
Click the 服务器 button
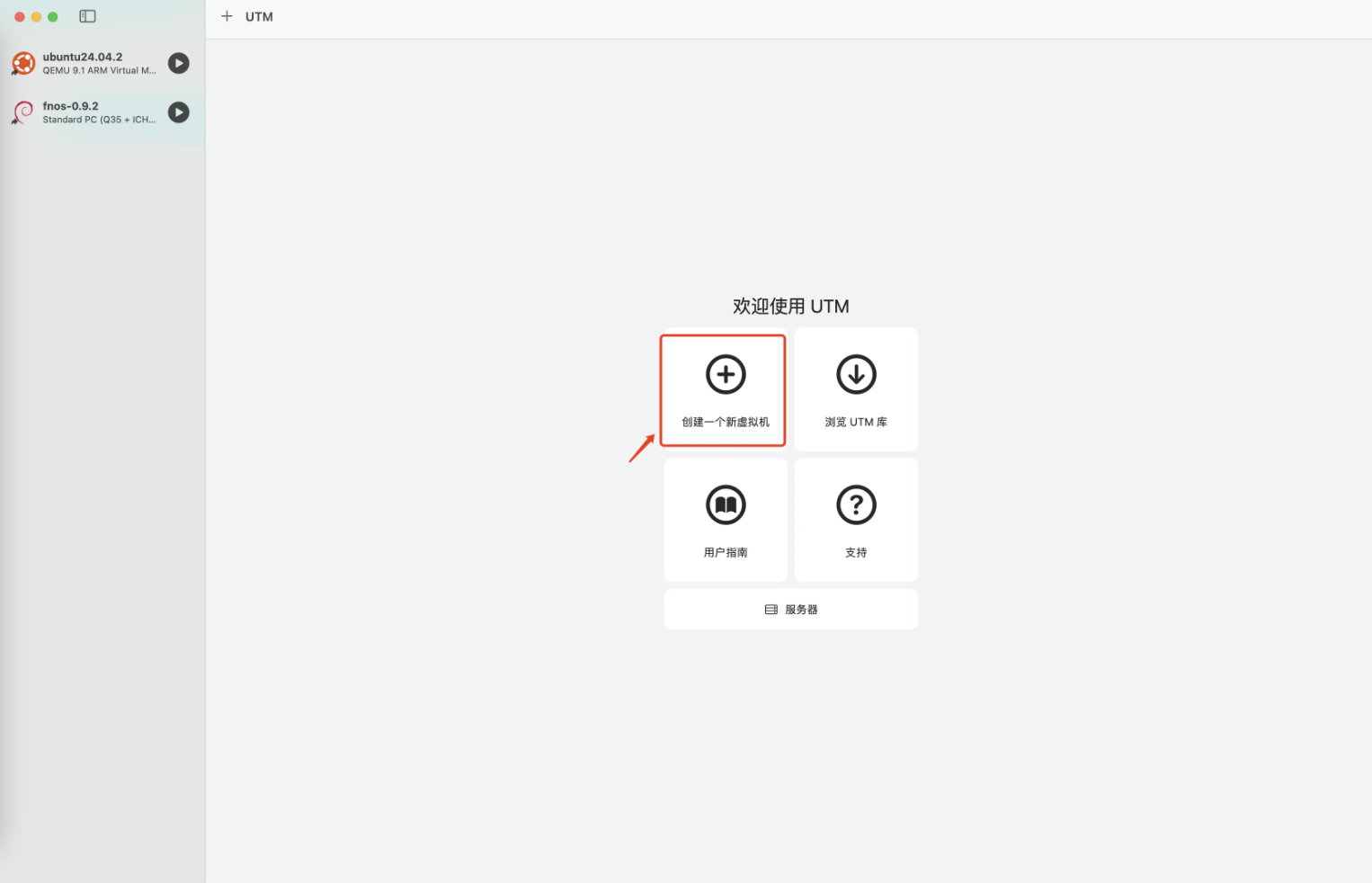[791, 610]
